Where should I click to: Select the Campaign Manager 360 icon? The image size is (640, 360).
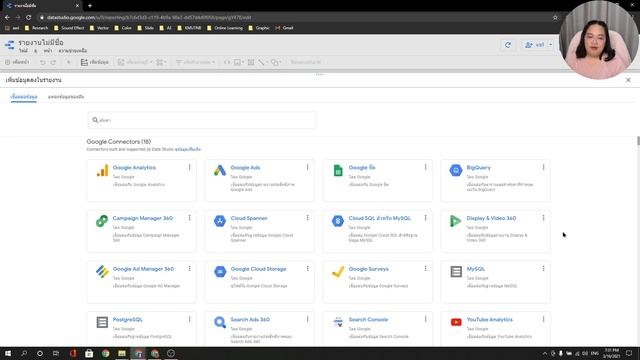(102, 221)
